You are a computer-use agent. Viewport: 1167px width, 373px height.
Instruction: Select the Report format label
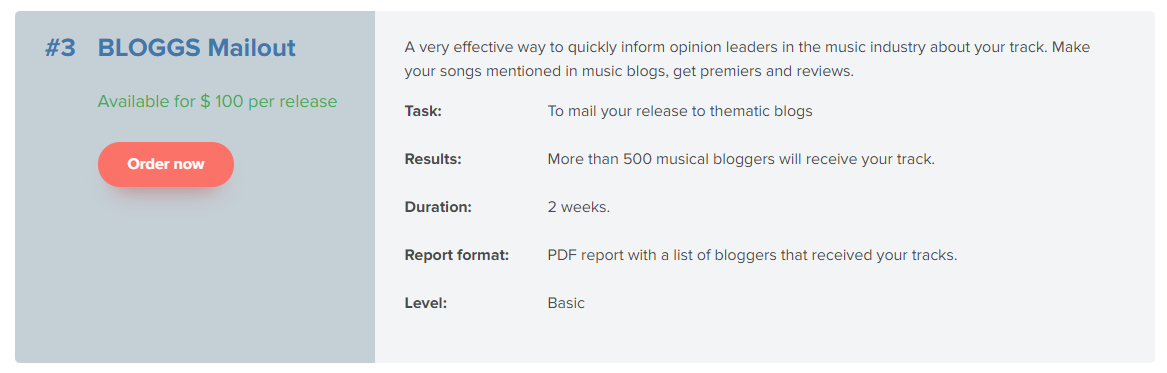[x=457, y=255]
